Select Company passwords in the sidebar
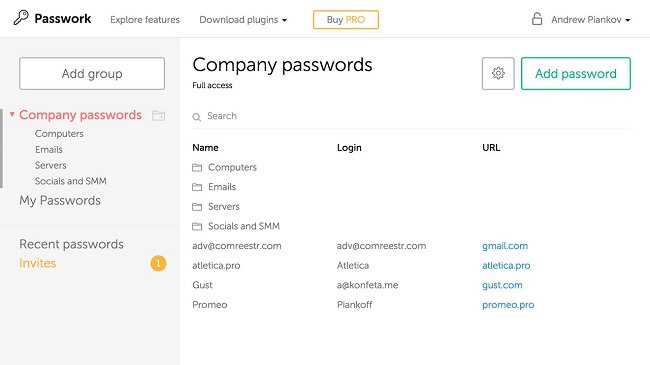This screenshot has width=650, height=365. 80,115
